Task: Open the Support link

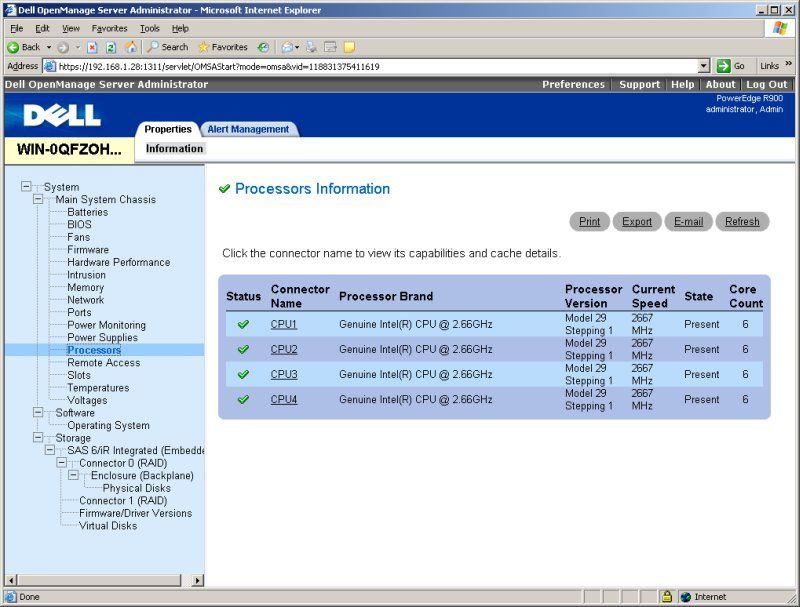Action: [639, 85]
